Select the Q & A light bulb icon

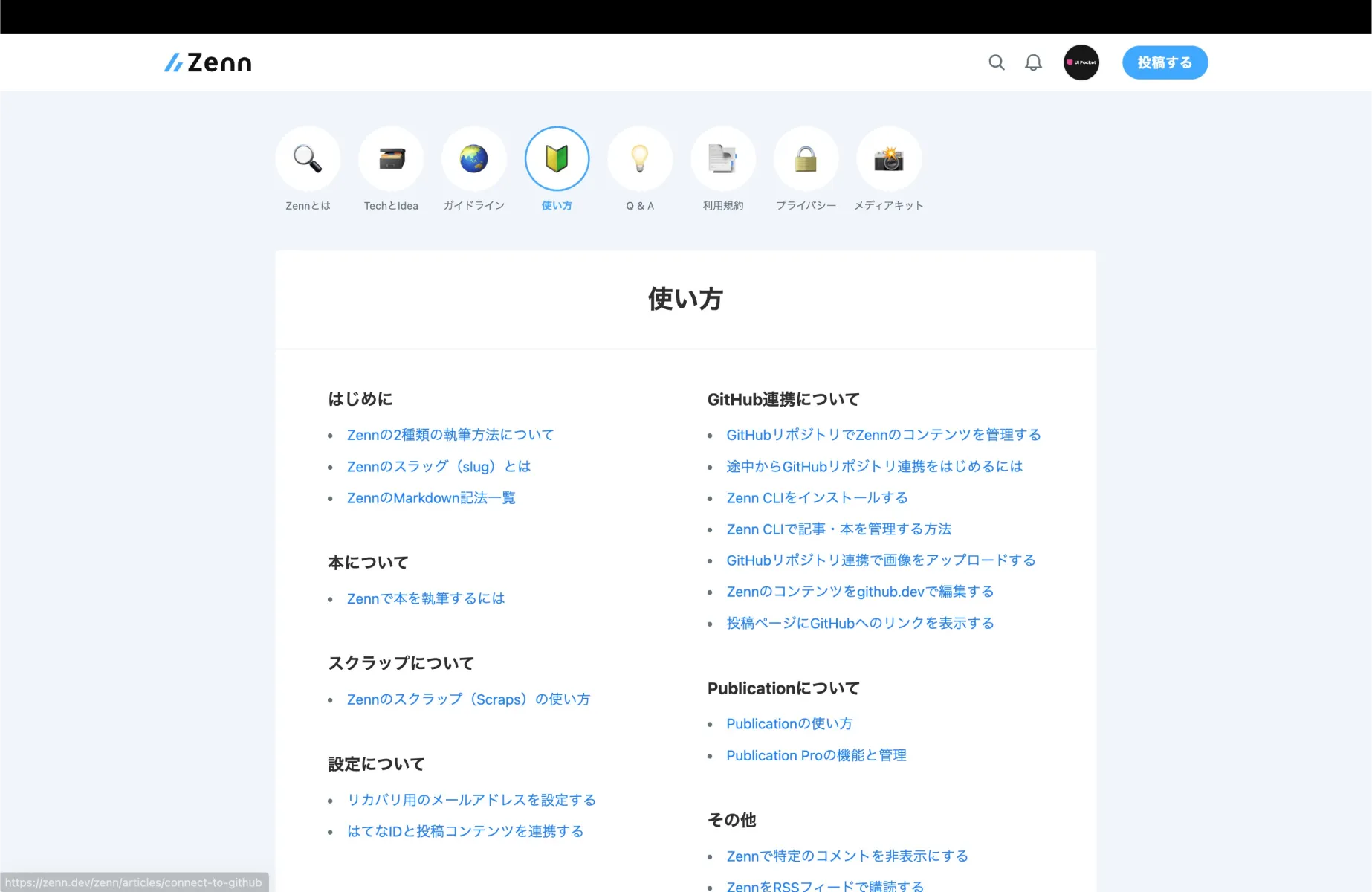click(x=640, y=158)
